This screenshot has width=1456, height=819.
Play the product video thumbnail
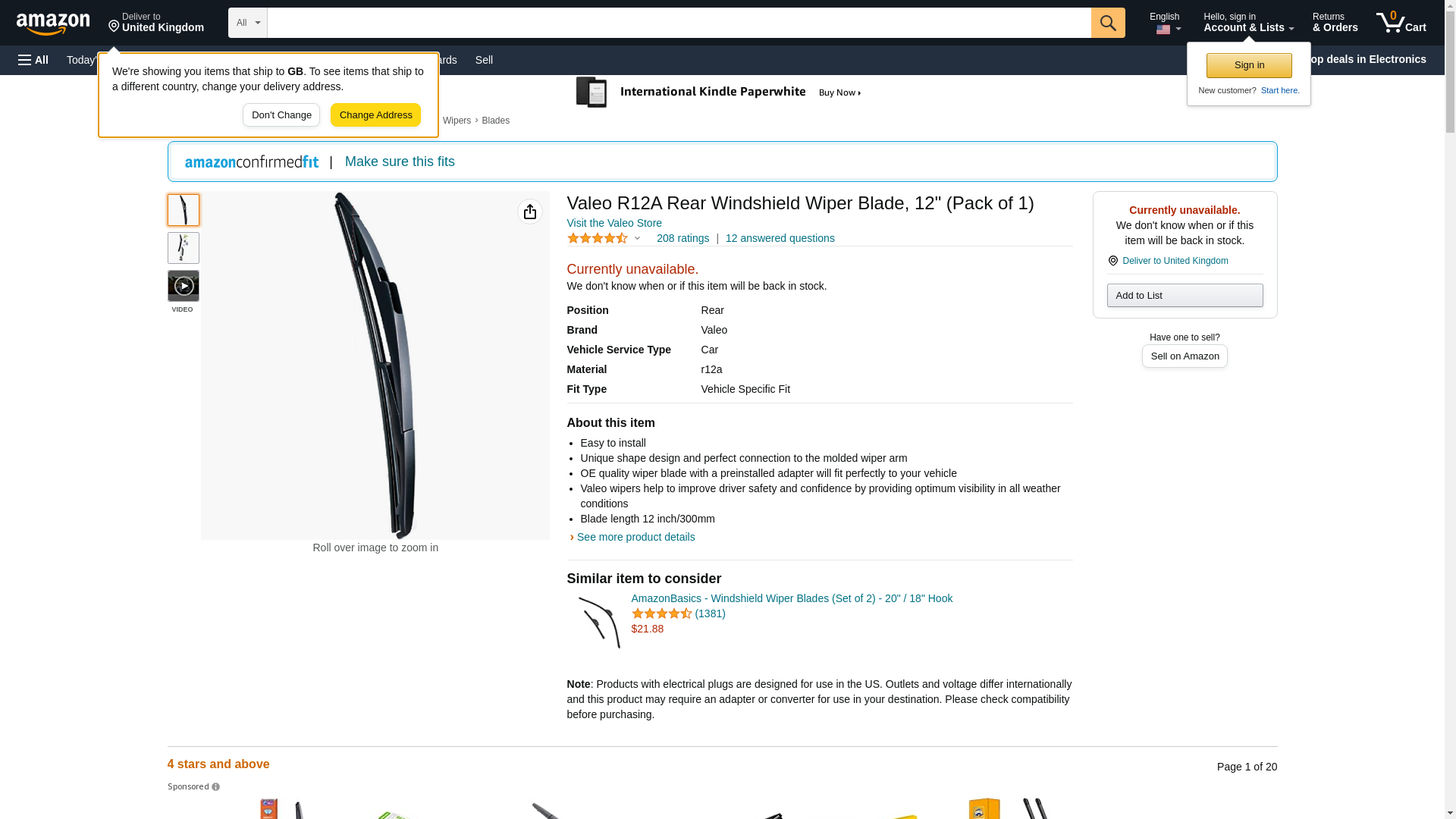pyautogui.click(x=184, y=286)
